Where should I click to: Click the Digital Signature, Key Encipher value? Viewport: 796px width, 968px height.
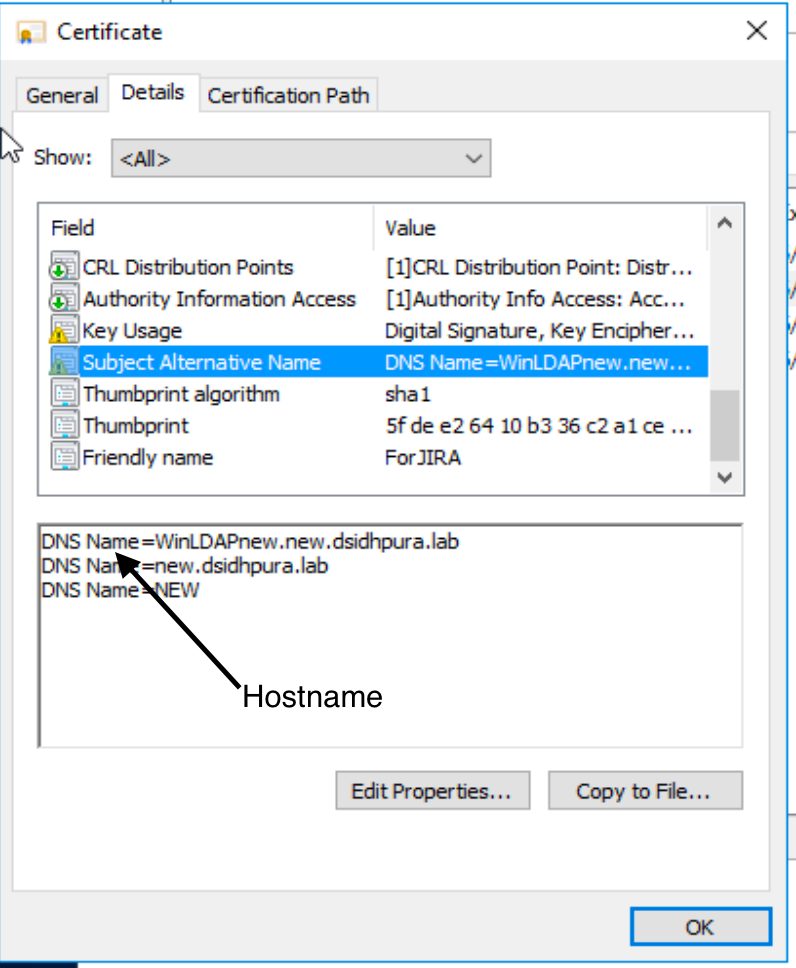pyautogui.click(x=539, y=331)
